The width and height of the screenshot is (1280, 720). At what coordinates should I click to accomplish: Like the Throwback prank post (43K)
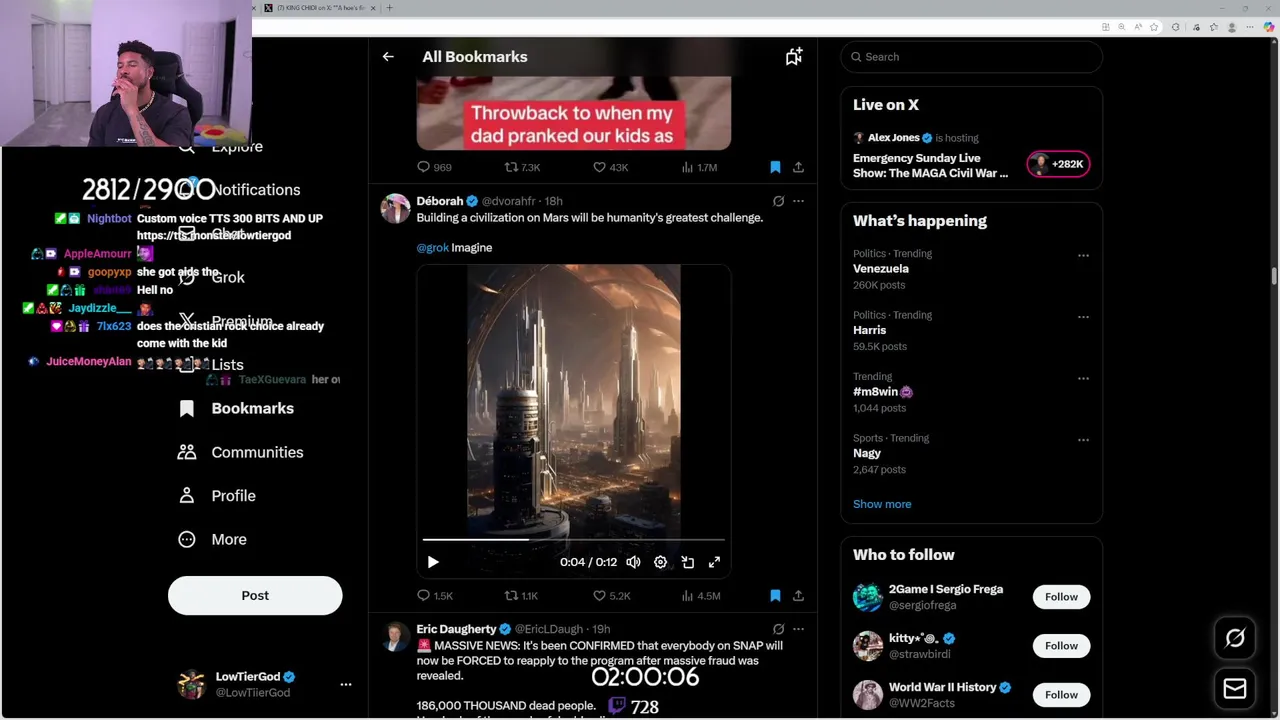[x=610, y=167]
